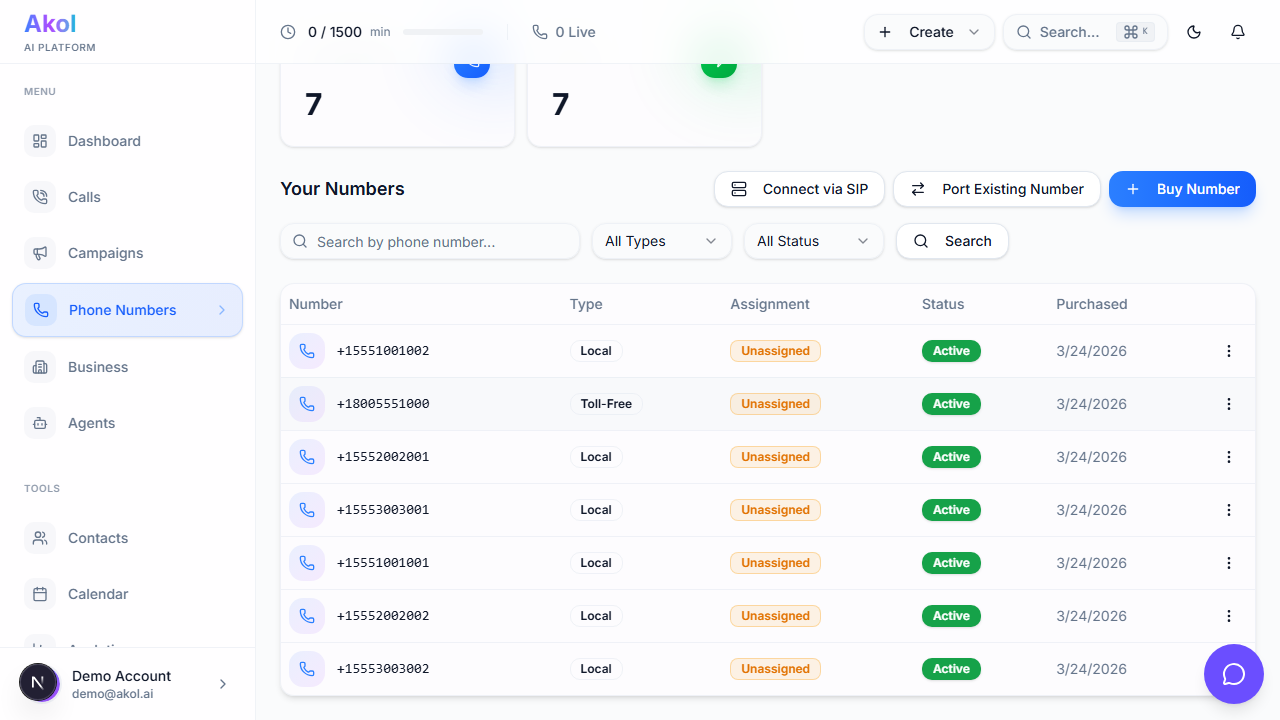Click the Dashboard grid icon in sidebar
1280x720 pixels.
tap(40, 141)
